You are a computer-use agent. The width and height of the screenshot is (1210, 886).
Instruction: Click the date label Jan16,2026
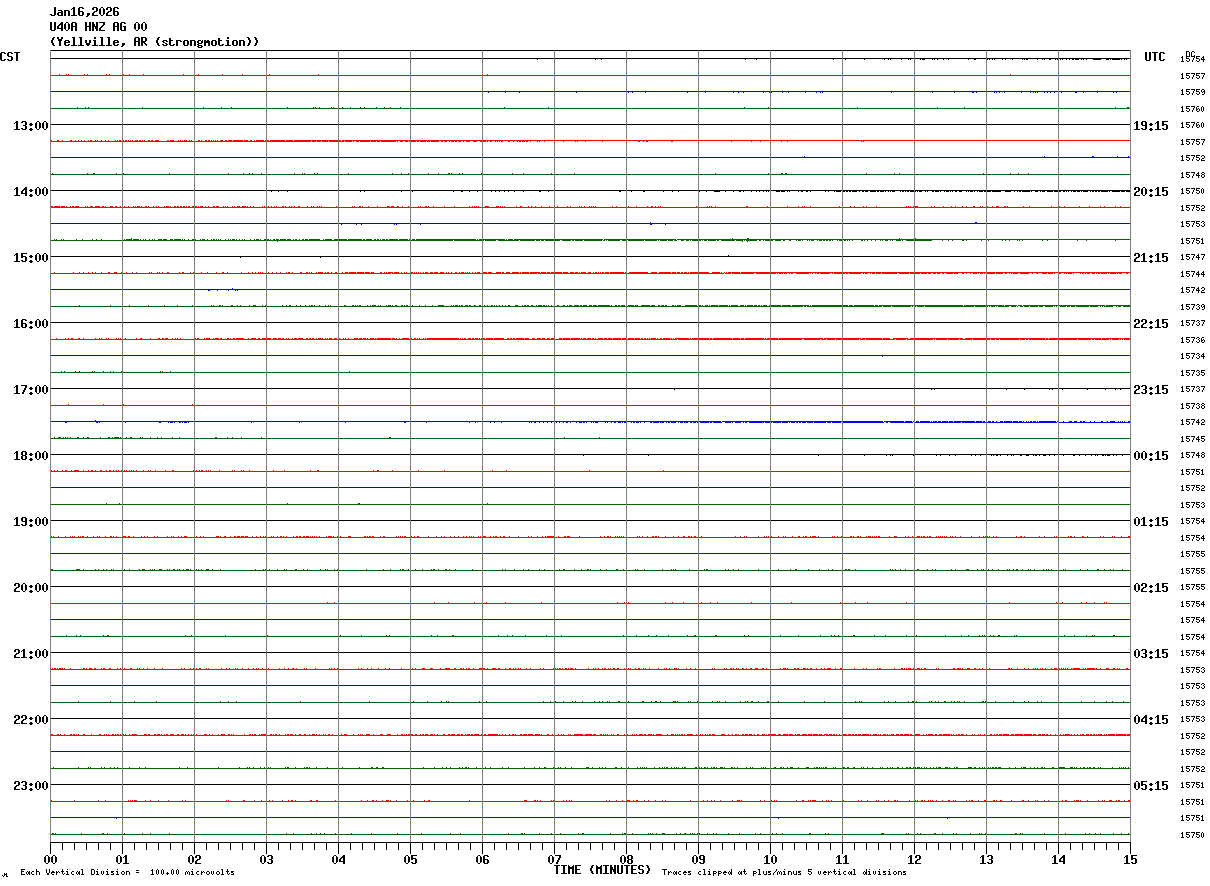[x=85, y=12]
